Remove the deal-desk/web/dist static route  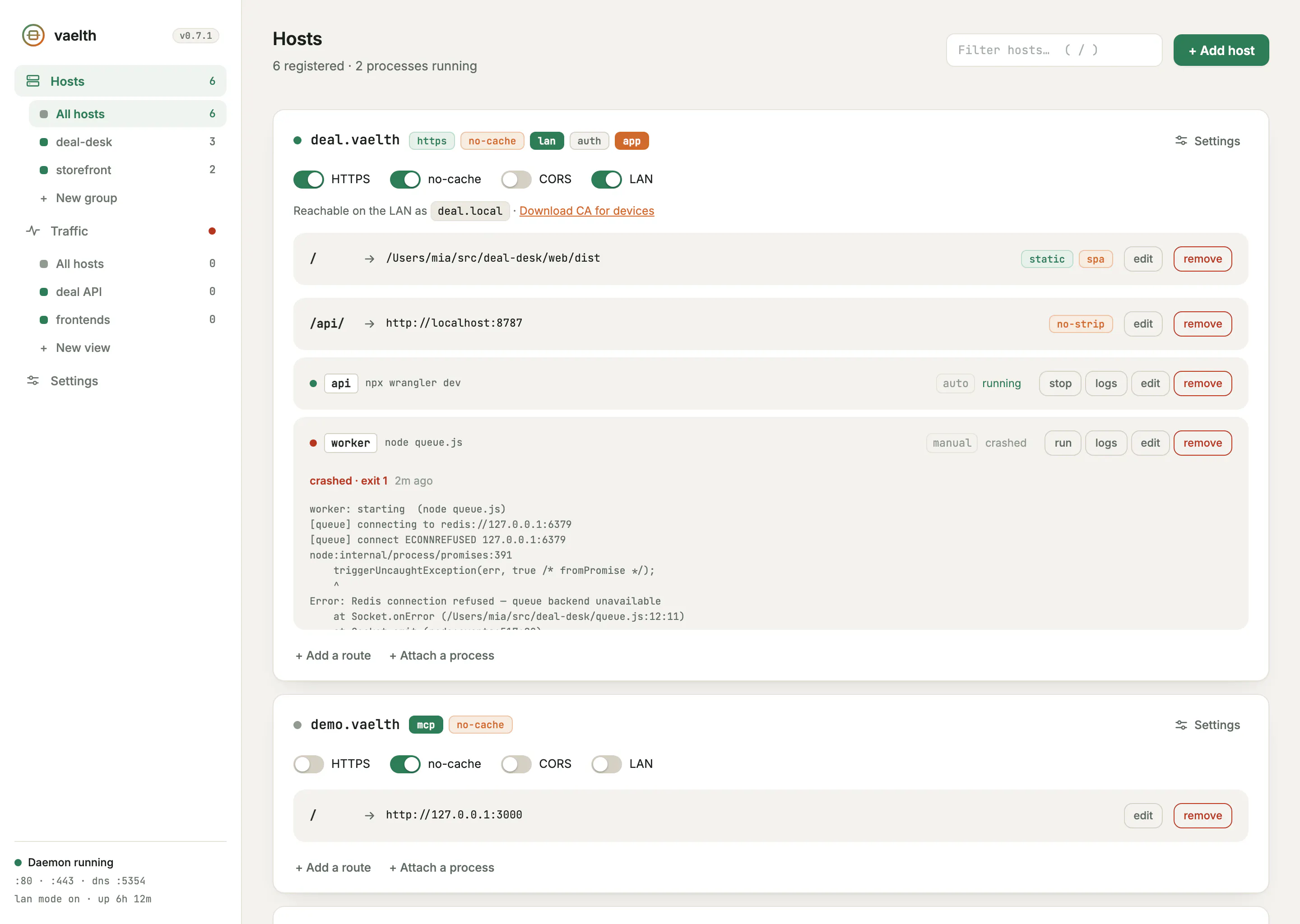[1202, 259]
